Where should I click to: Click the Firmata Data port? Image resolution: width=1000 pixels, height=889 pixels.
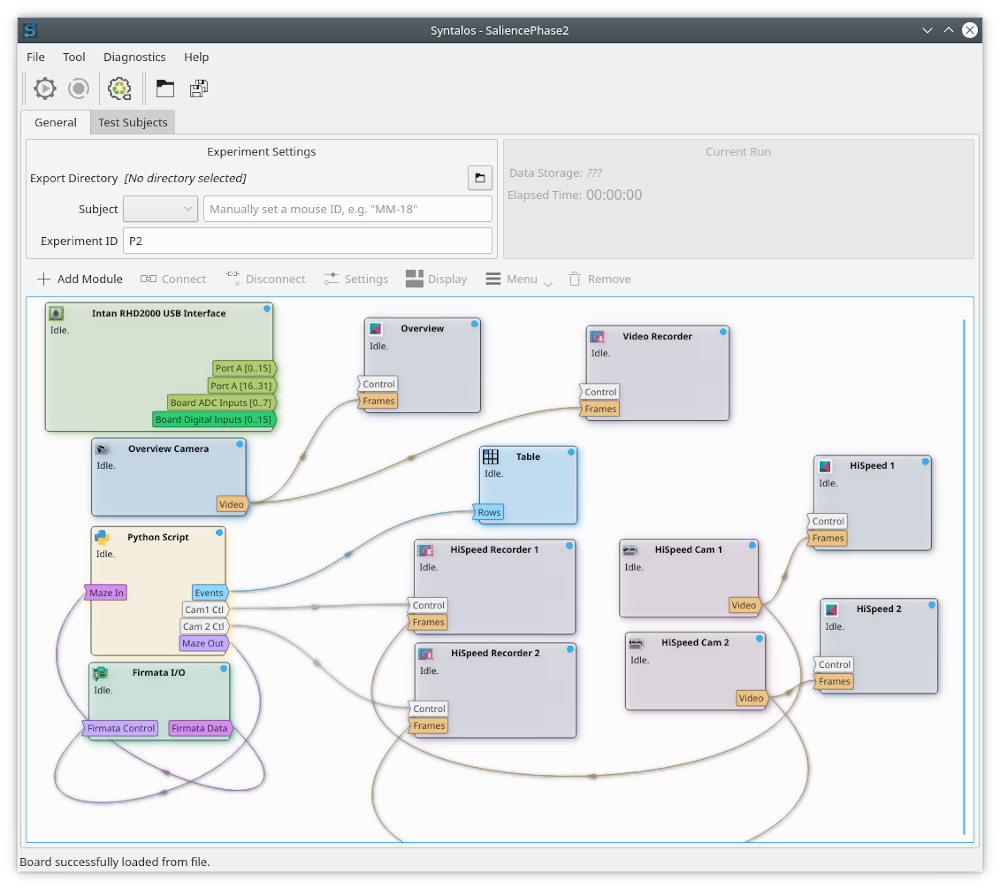[x=200, y=728]
